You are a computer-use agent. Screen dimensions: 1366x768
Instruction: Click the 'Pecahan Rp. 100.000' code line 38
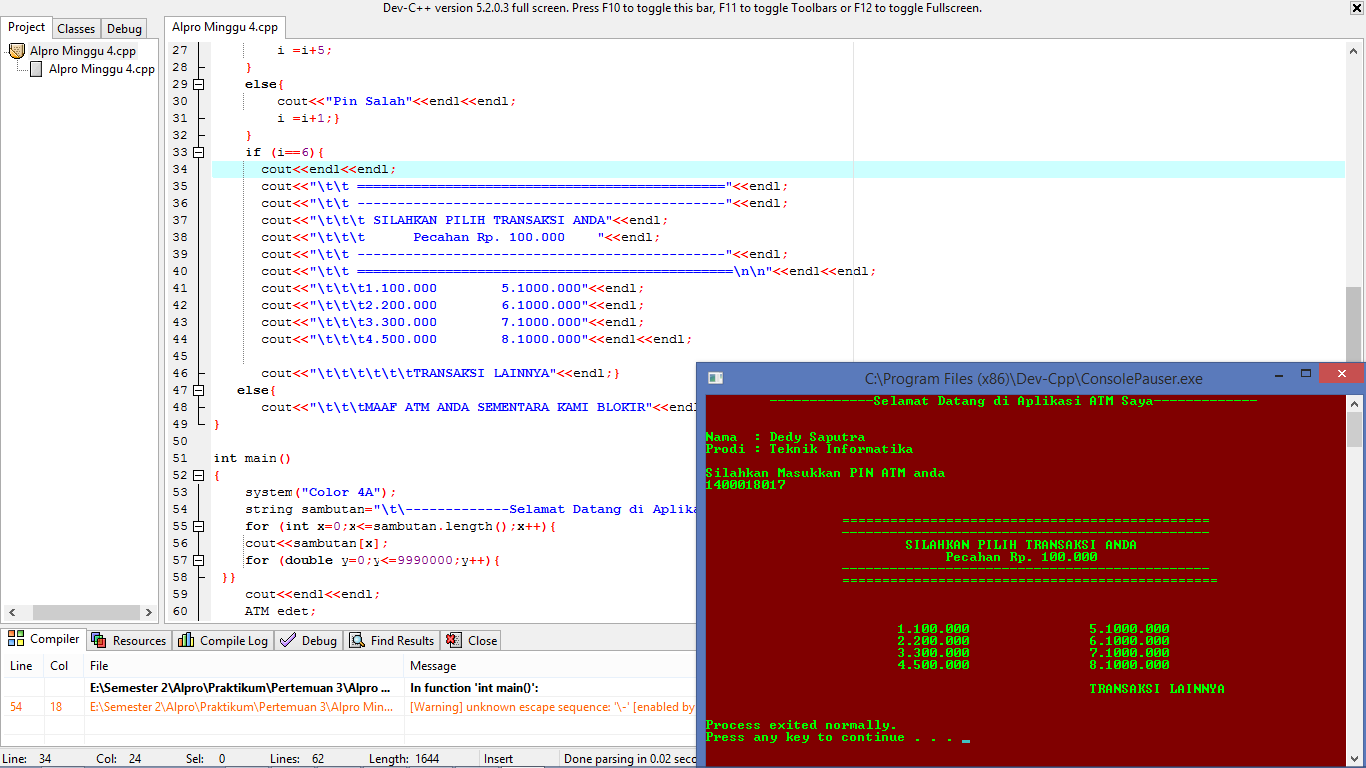click(461, 237)
